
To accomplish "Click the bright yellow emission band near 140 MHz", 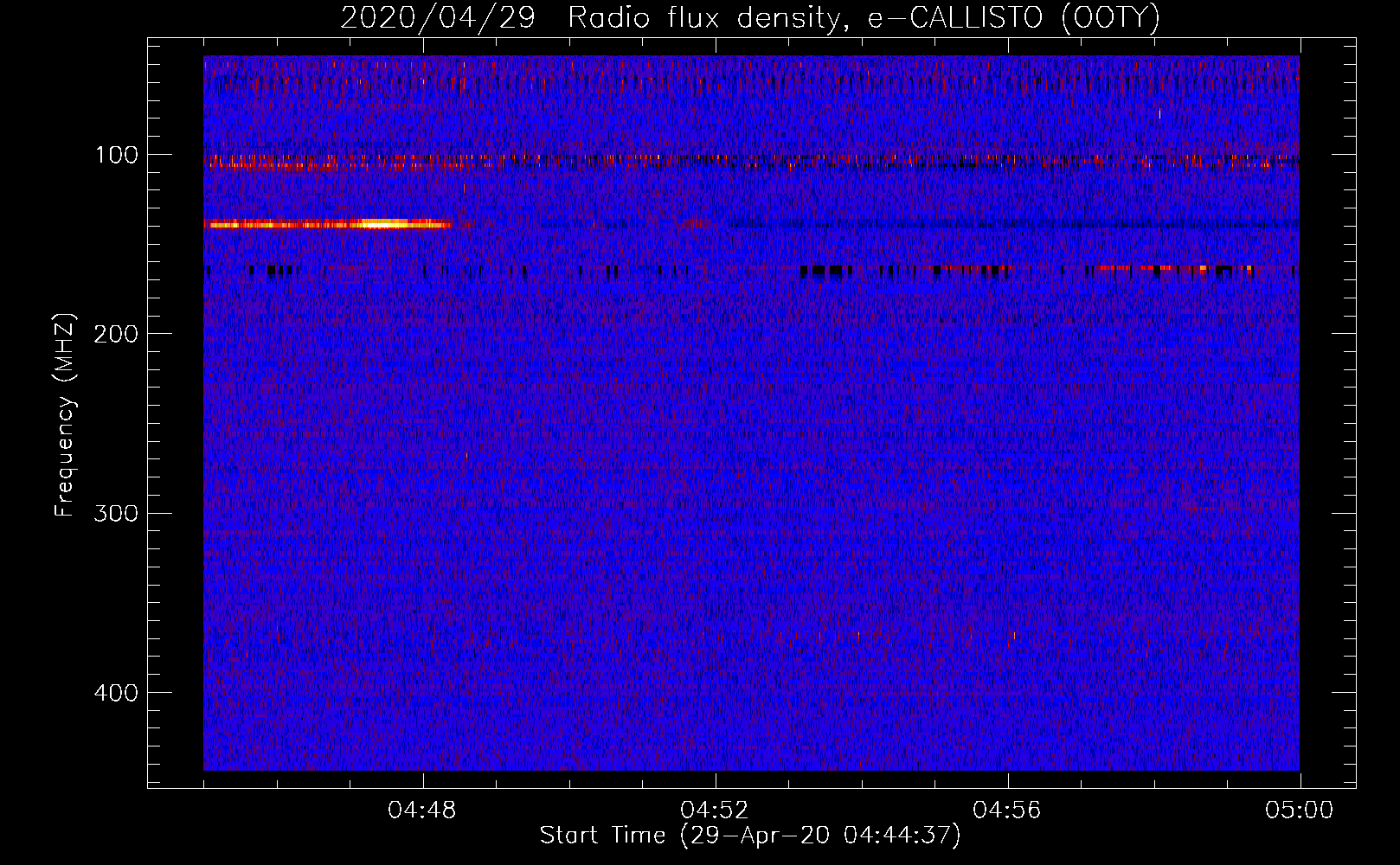I will coord(328,224).
